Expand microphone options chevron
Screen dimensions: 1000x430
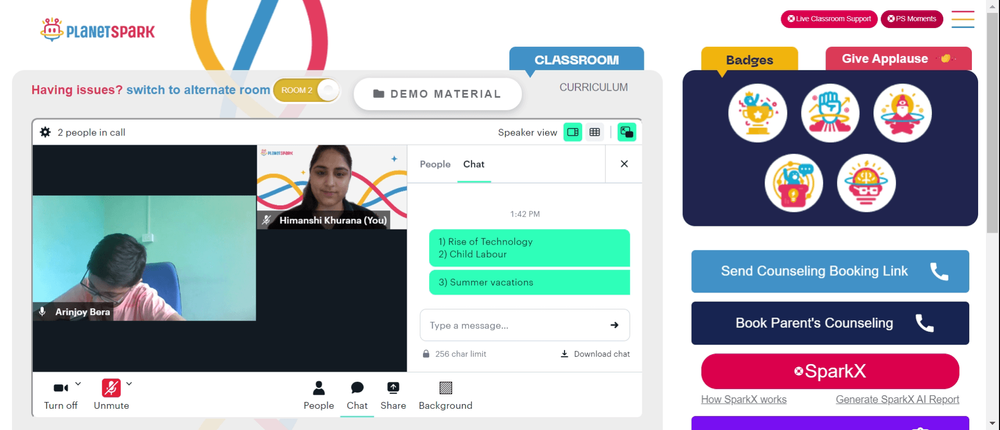129,383
